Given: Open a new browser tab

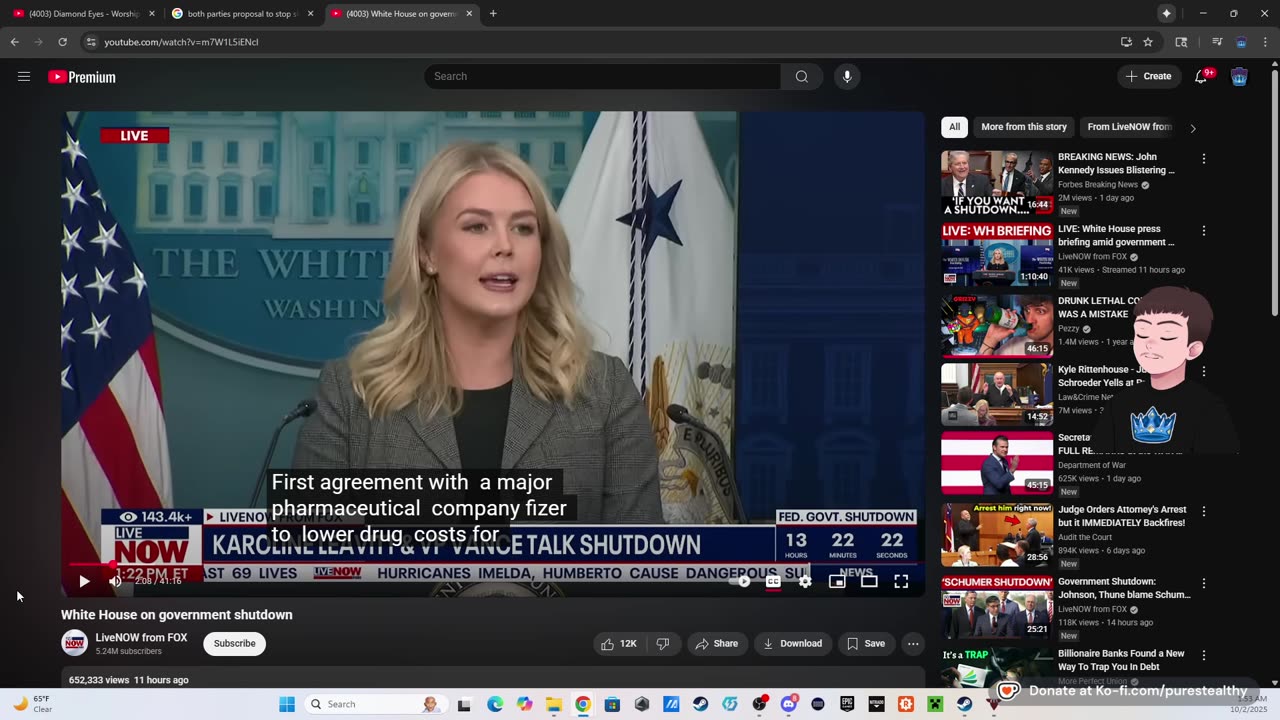Looking at the screenshot, I should pos(493,14).
